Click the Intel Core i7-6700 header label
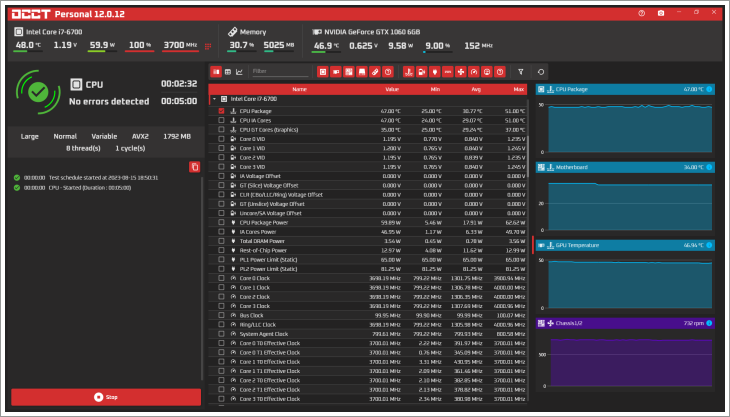 pos(54,32)
